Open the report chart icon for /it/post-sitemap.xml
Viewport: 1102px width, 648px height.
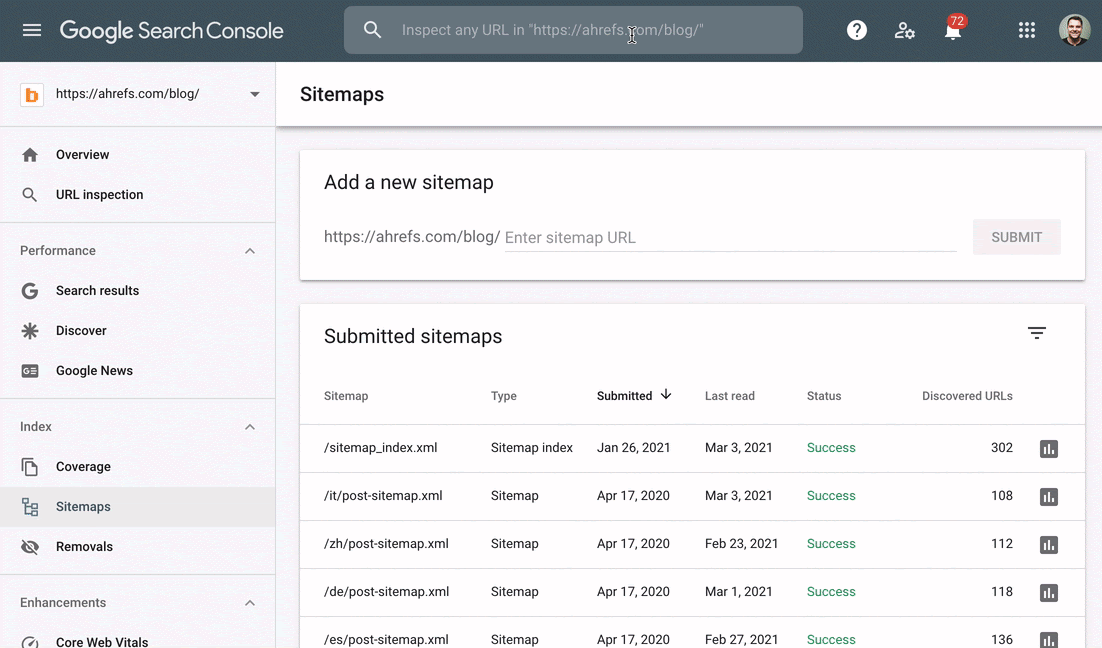coord(1048,497)
